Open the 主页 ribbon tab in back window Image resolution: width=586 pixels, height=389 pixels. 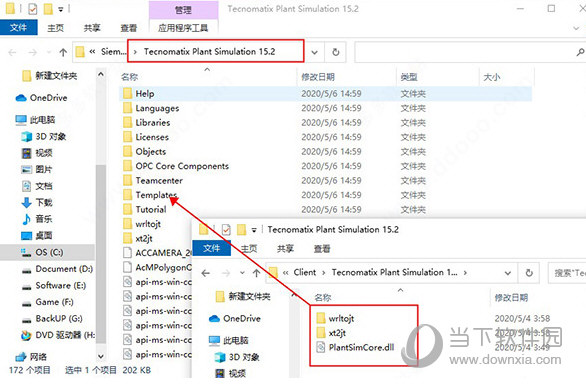tap(55, 28)
